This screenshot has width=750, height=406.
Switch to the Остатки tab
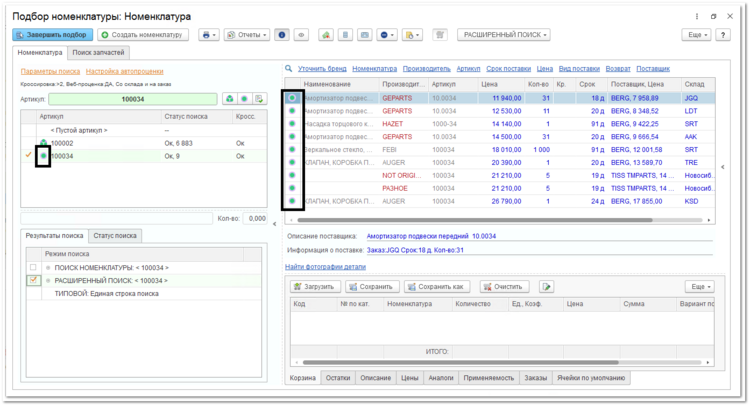338,378
